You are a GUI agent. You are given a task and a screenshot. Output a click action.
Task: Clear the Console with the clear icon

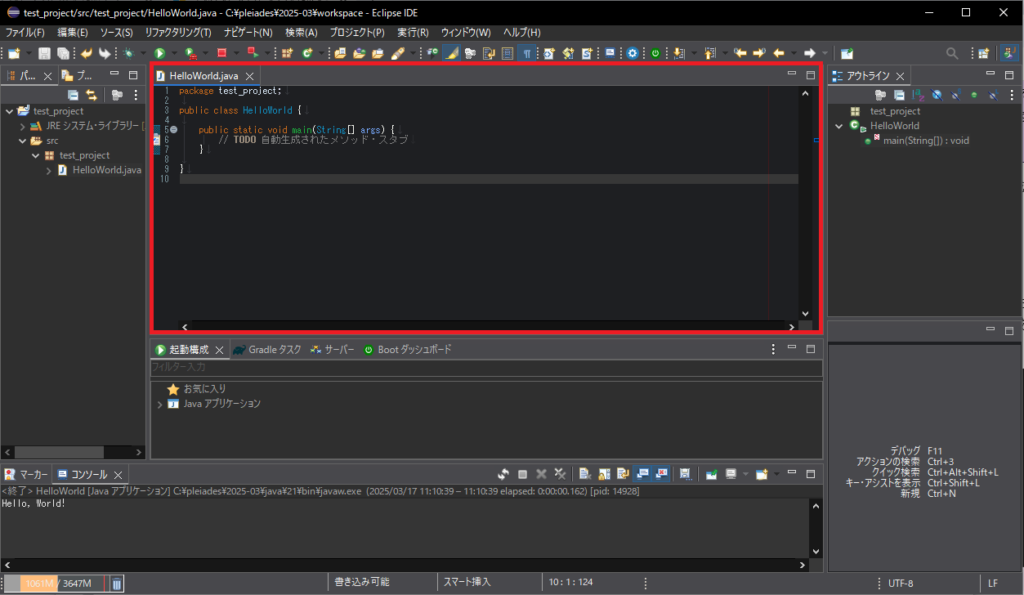585,474
